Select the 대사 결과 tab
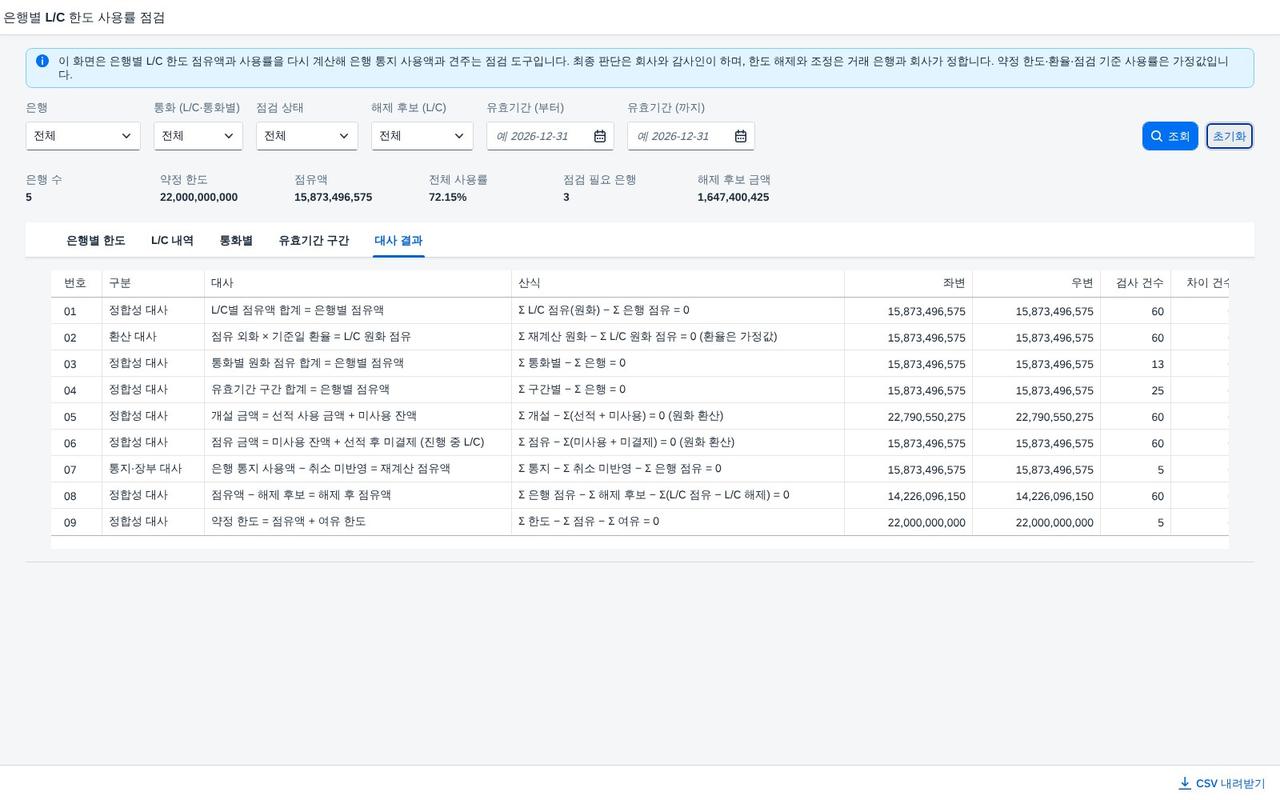The height and width of the screenshot is (800, 1280). pos(399,241)
